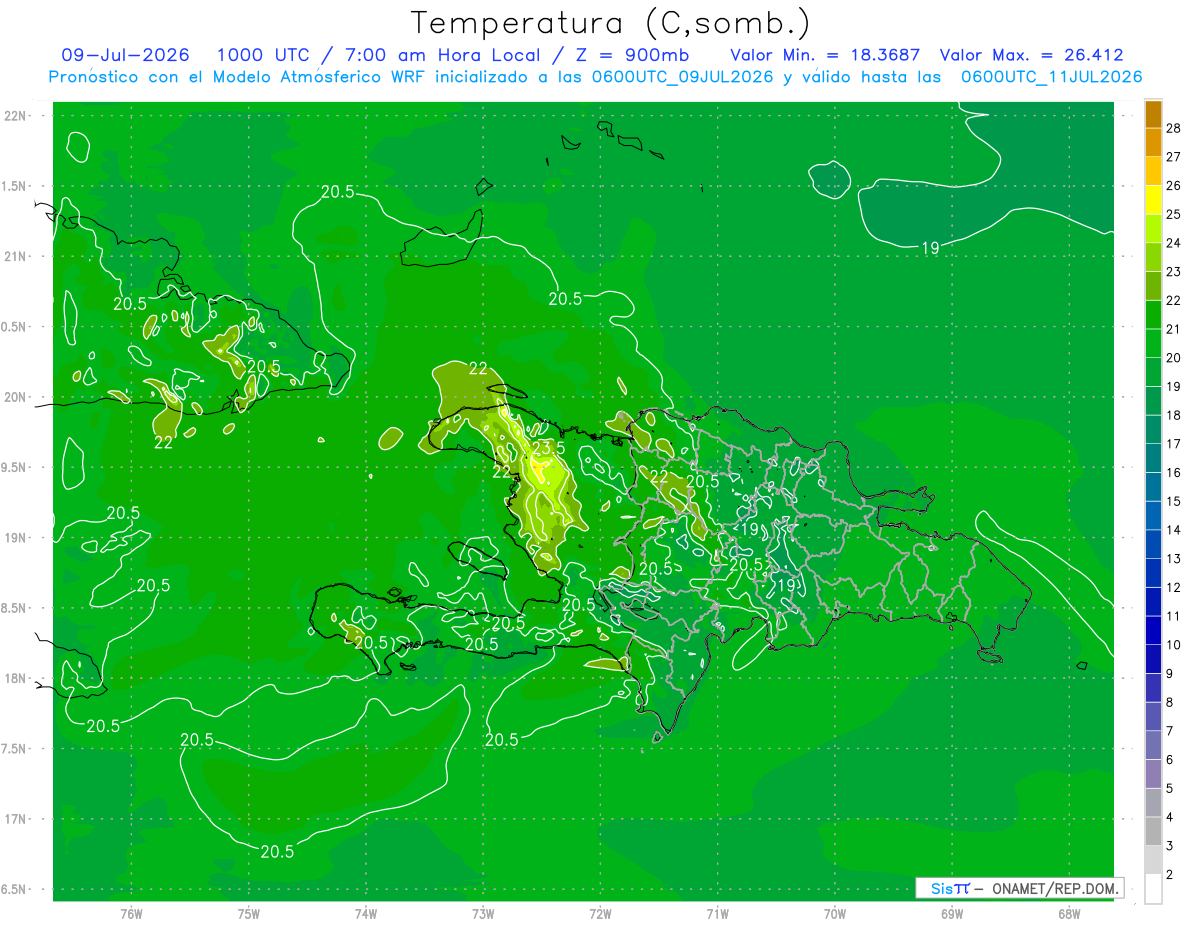Select the date text "09-Jul-2026"
The height and width of the screenshot is (927, 1200).
125,55
